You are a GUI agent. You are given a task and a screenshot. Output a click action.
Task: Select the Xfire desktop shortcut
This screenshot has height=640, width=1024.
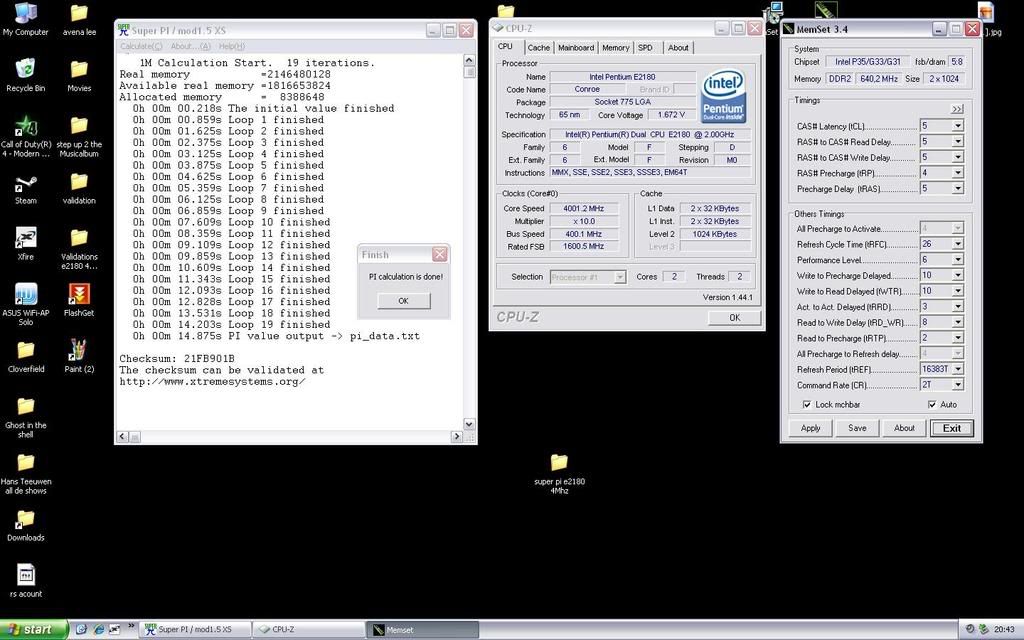click(x=25, y=238)
